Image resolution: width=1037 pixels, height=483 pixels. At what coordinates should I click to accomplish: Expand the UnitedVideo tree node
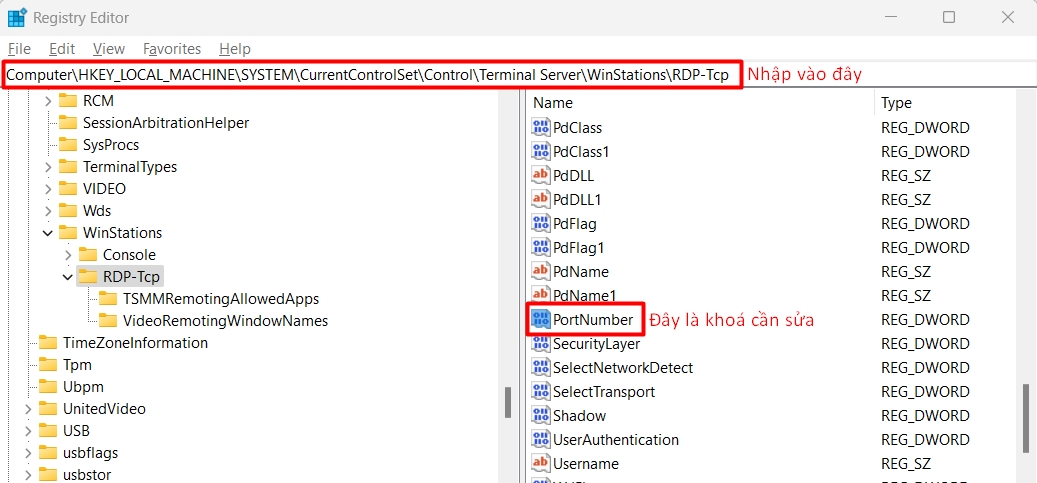(27, 409)
